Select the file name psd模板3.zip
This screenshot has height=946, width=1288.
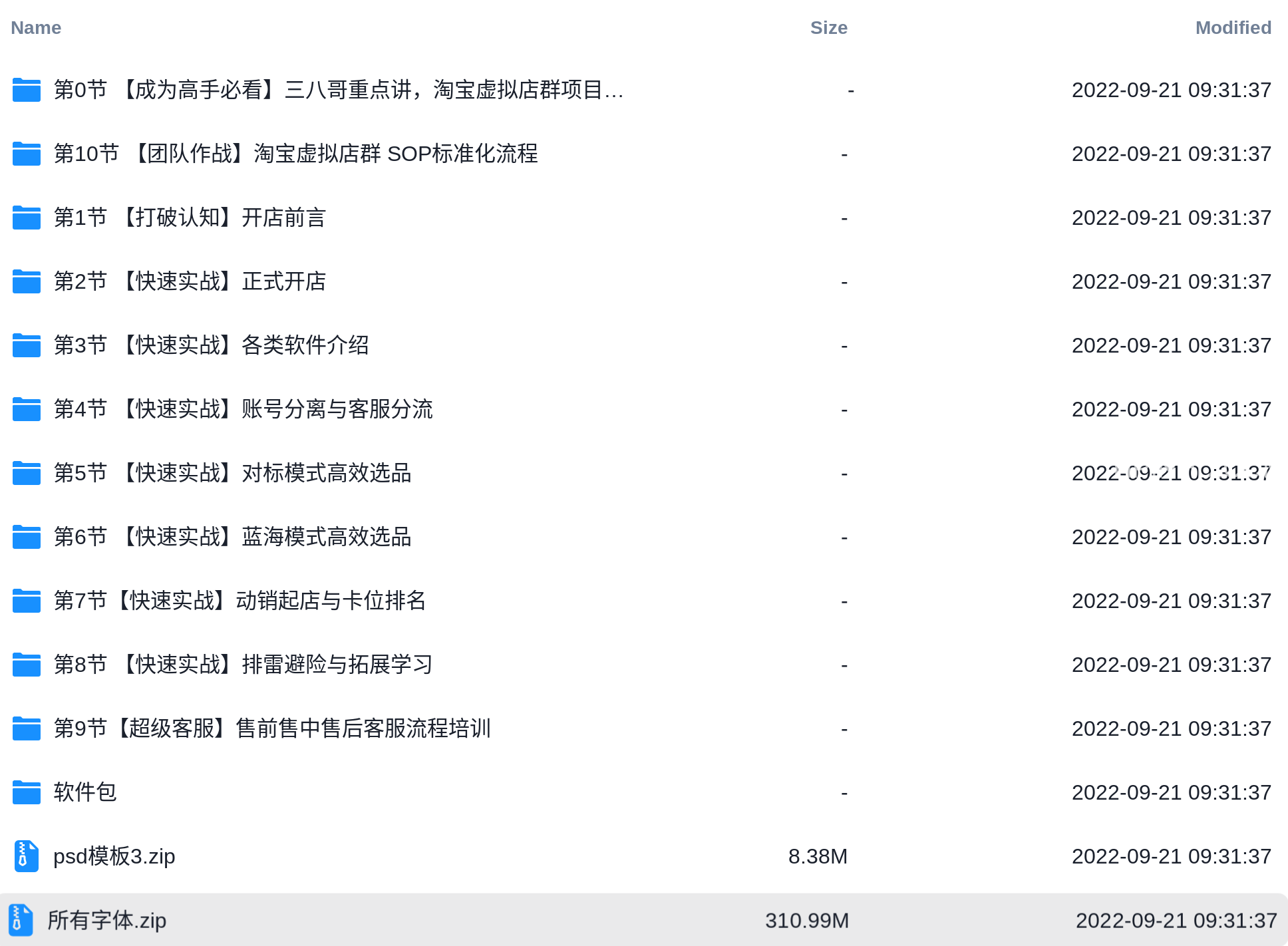coord(114,856)
